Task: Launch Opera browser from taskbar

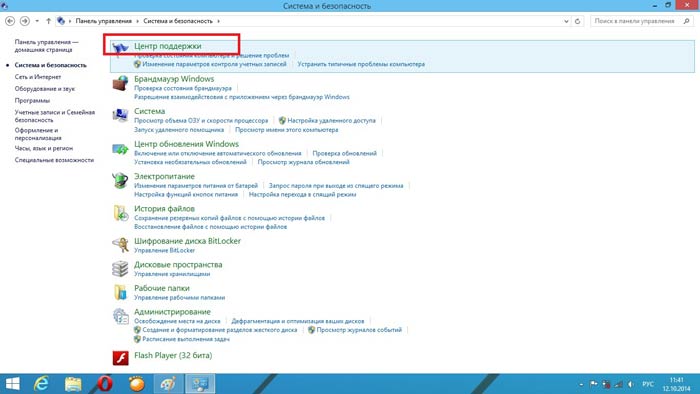Action: tap(105, 384)
